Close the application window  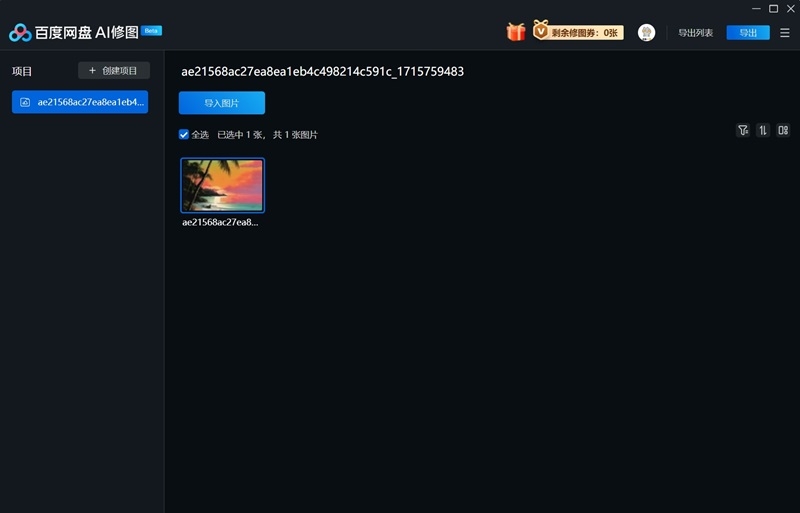pyautogui.click(x=791, y=9)
